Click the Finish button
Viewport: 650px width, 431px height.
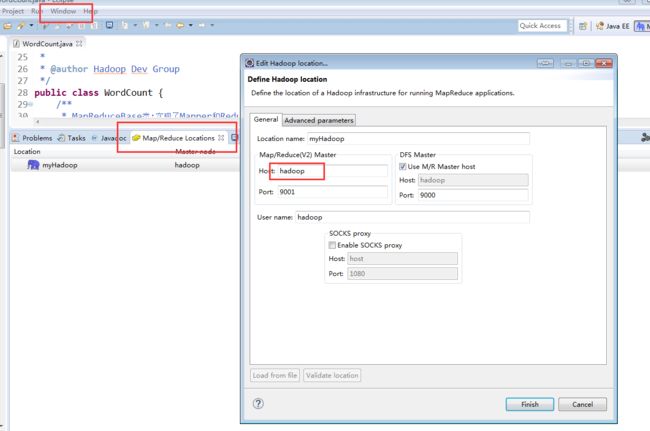[x=530, y=404]
